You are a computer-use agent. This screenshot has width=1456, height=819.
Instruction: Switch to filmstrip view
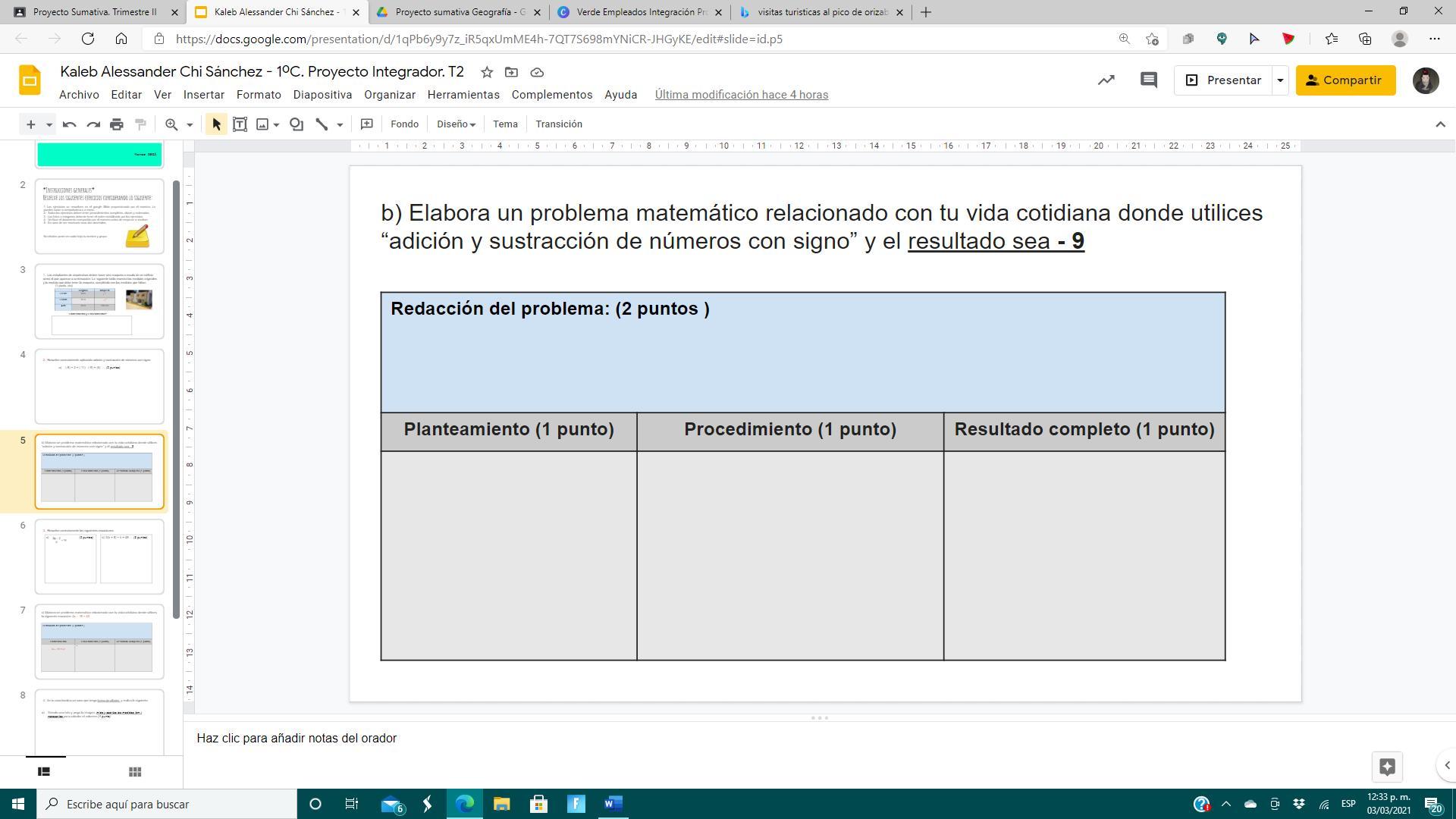click(x=44, y=771)
